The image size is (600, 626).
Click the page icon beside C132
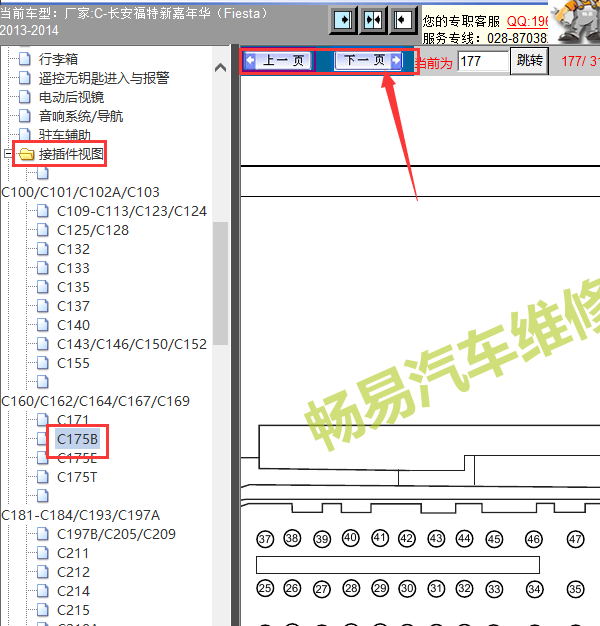coord(43,249)
